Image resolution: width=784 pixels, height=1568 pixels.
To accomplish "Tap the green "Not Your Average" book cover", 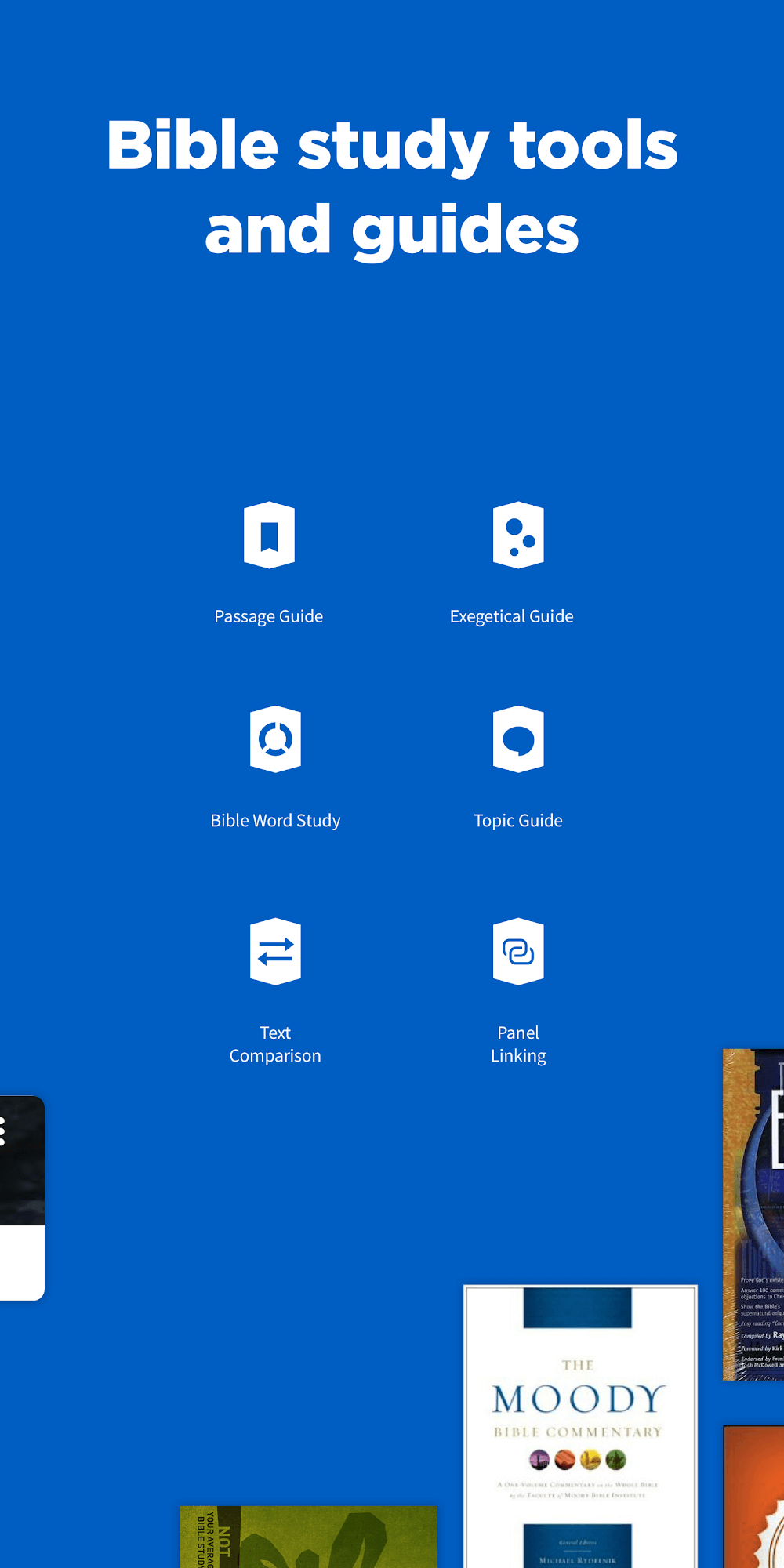I will 308,1537.
